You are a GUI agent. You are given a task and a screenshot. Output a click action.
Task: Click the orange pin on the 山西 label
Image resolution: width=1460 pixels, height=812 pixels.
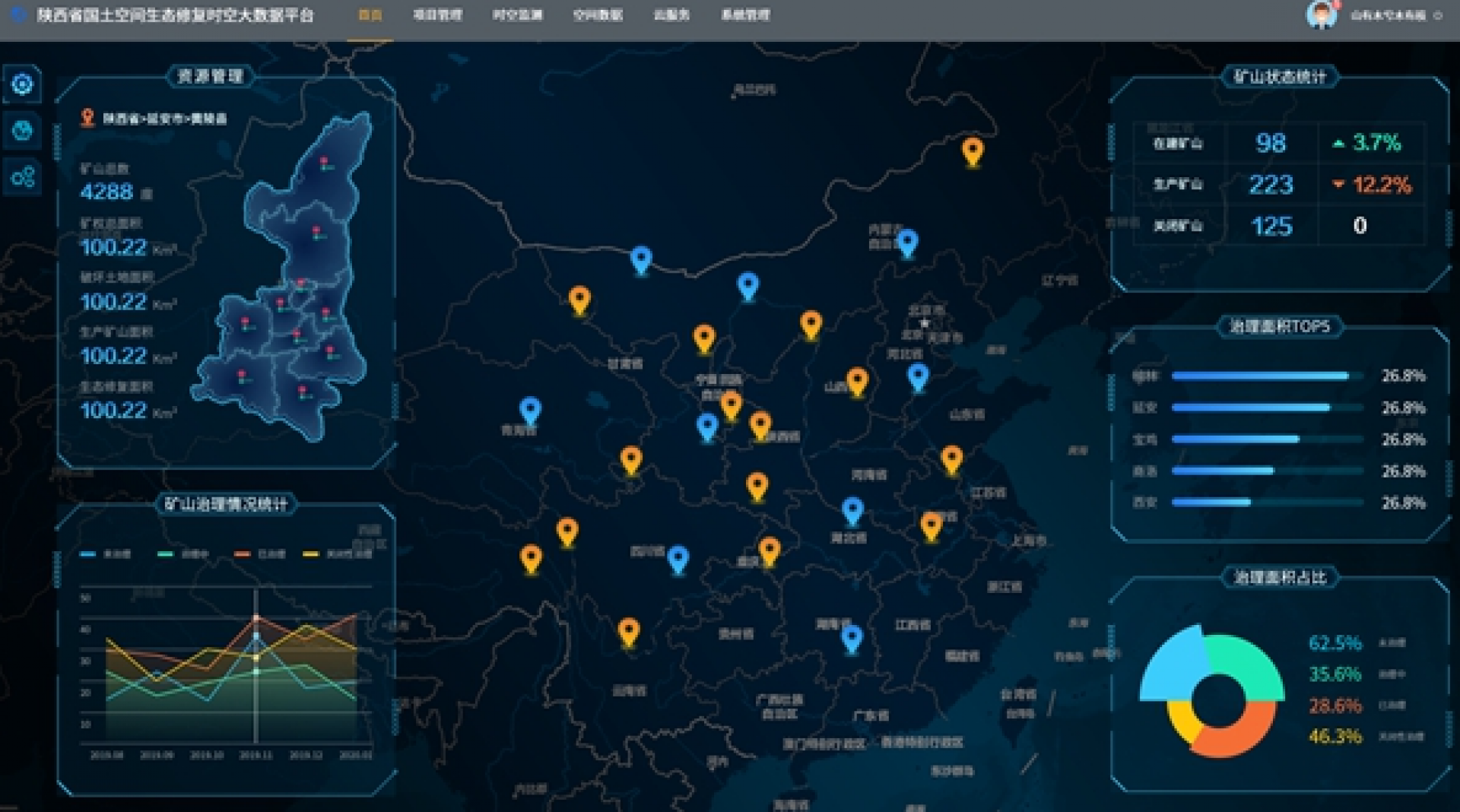[x=858, y=382]
